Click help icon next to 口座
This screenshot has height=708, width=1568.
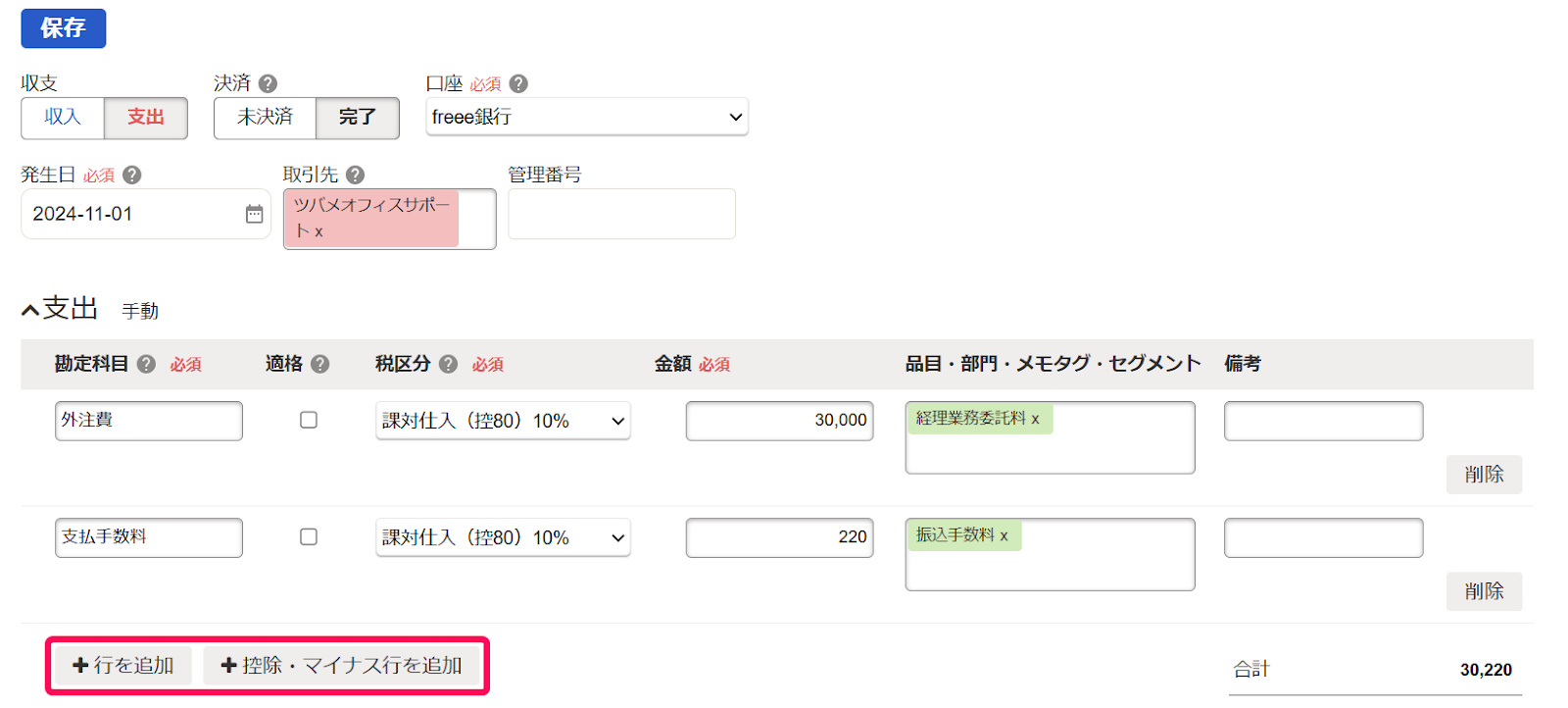[x=518, y=84]
